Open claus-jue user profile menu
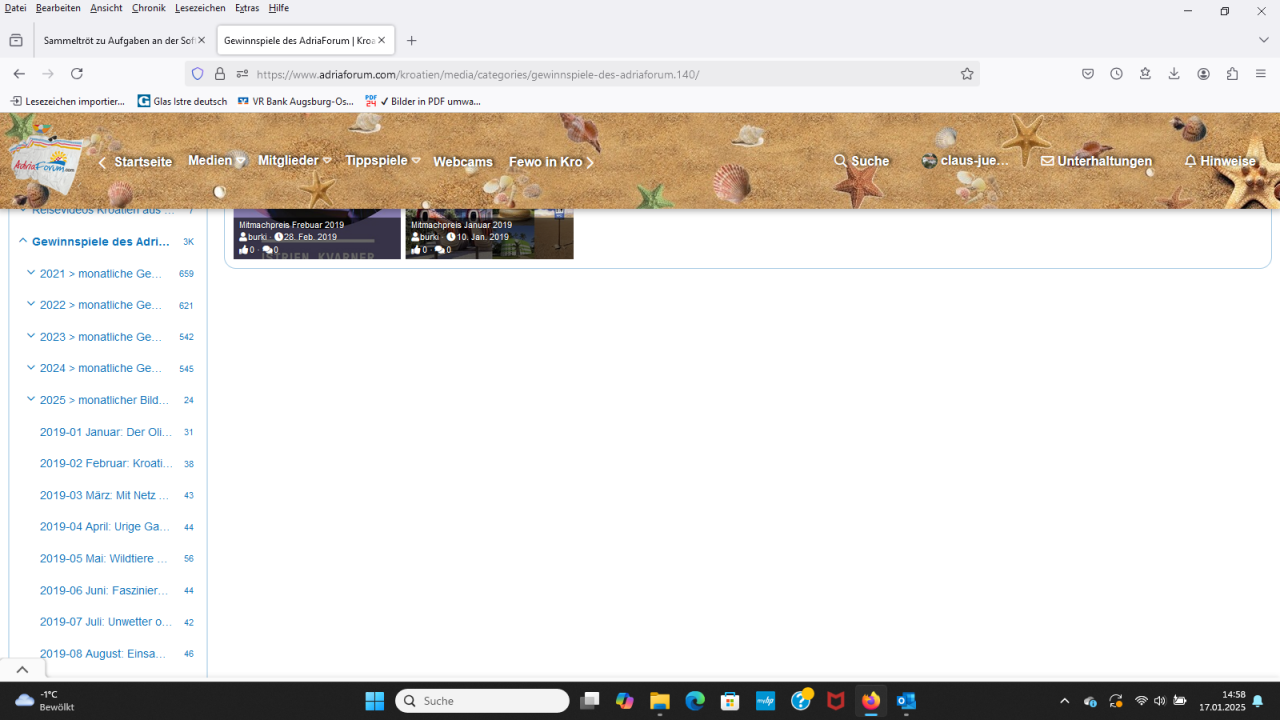This screenshot has height=720, width=1280. click(x=965, y=161)
